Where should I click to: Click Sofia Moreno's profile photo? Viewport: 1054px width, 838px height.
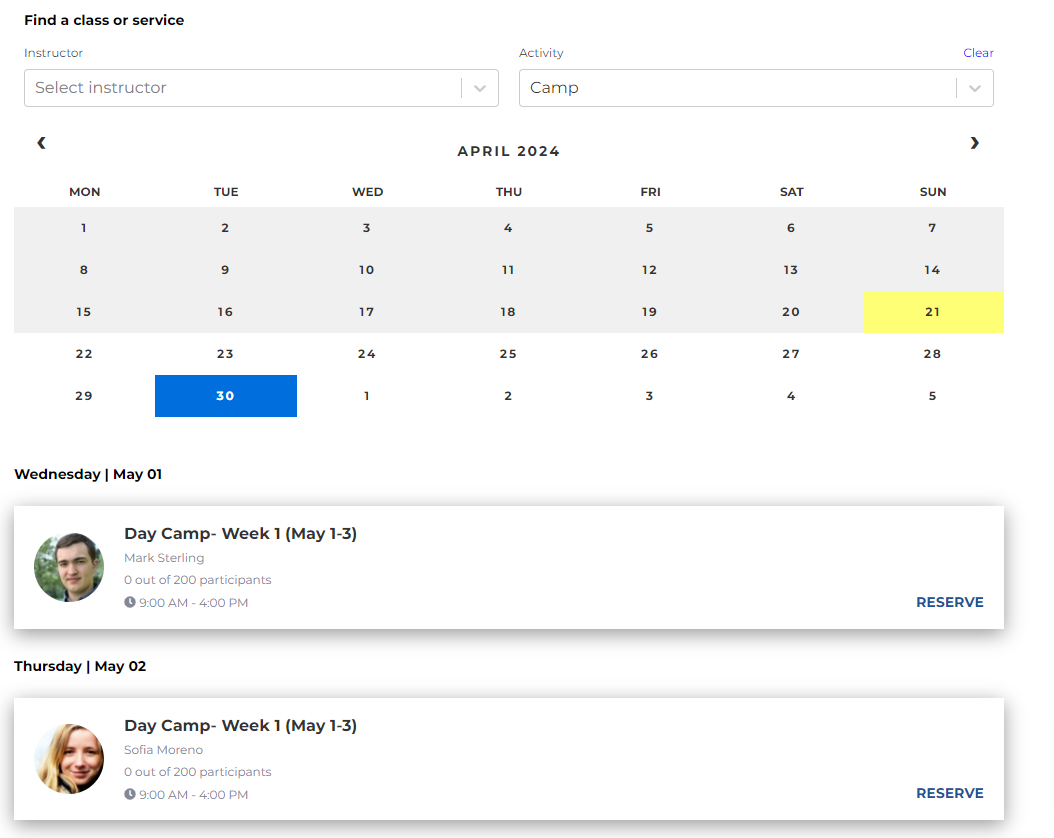click(69, 759)
